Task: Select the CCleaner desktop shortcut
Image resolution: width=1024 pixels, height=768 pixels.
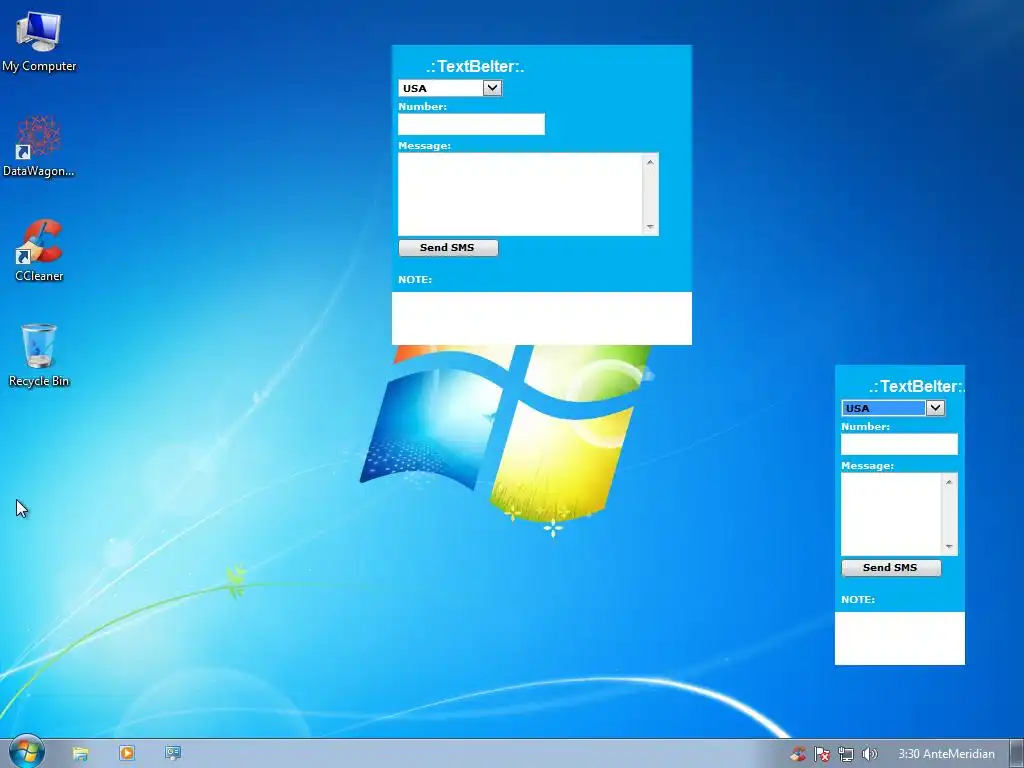Action: pyautogui.click(x=39, y=250)
